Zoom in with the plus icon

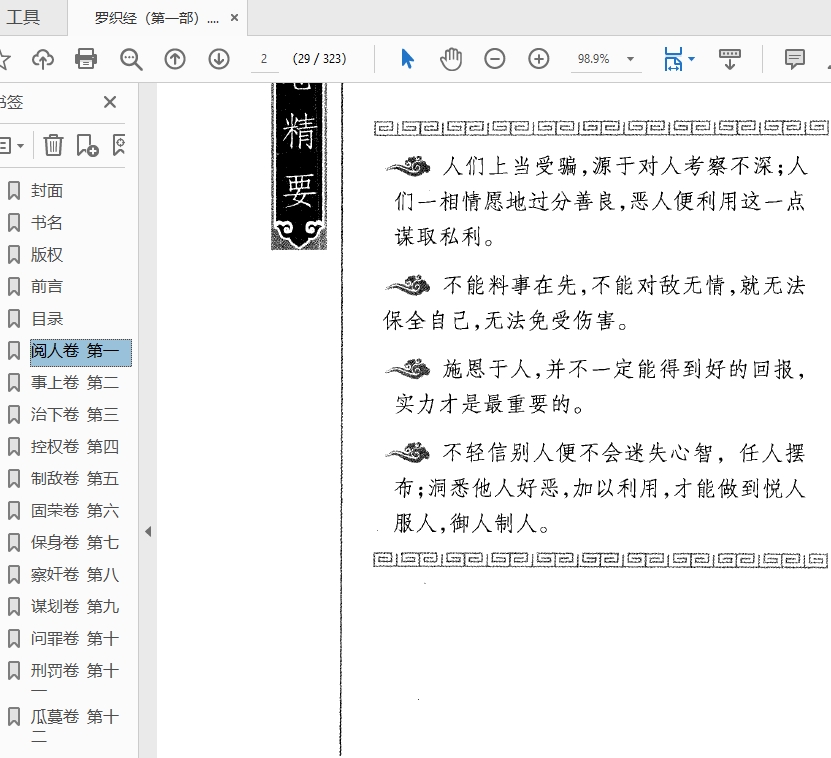coord(539,59)
